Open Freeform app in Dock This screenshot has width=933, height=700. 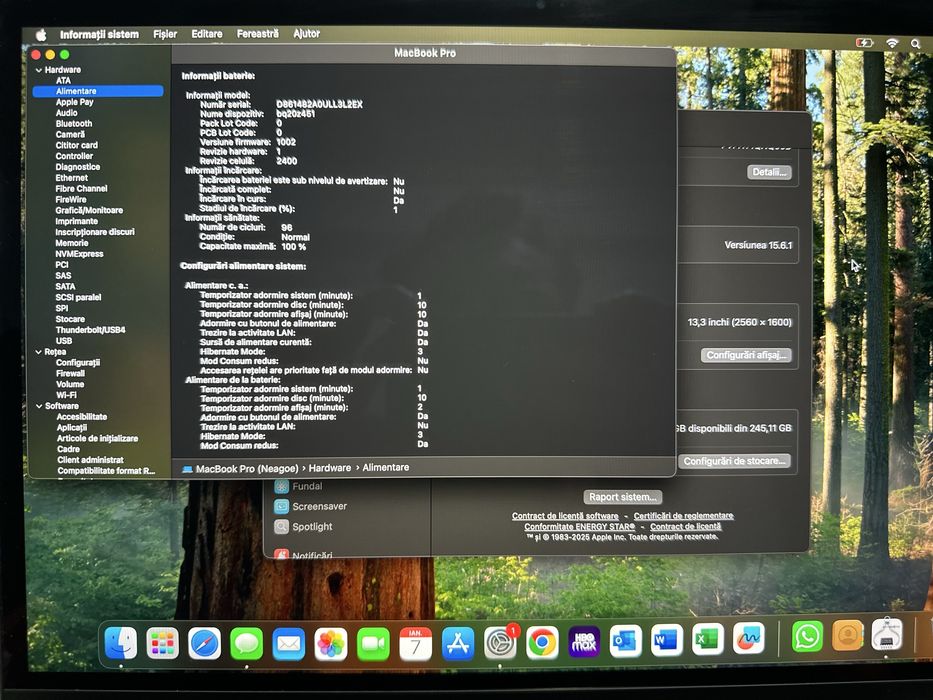(749, 638)
